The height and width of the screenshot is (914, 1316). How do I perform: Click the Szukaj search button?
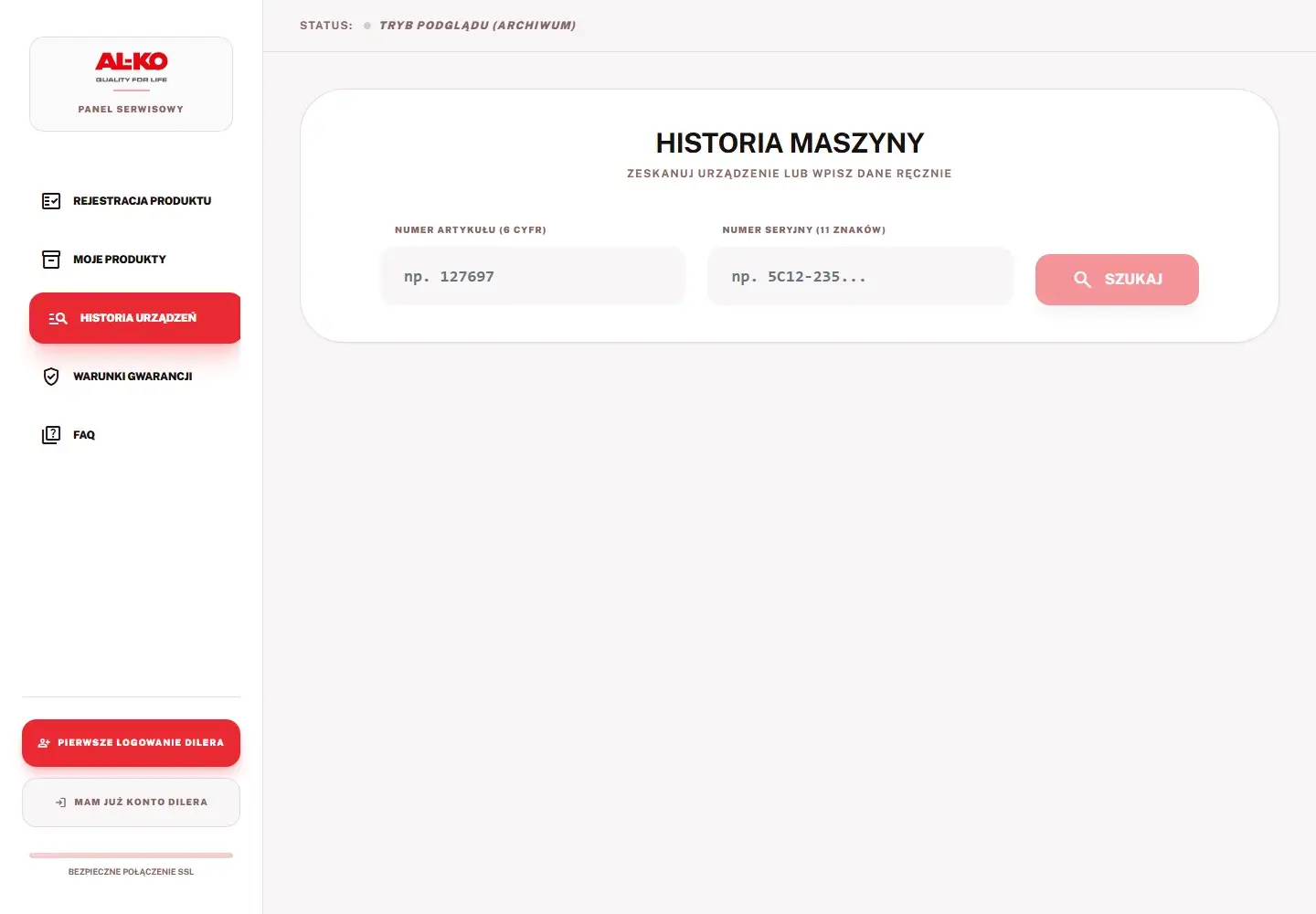pyautogui.click(x=1117, y=280)
